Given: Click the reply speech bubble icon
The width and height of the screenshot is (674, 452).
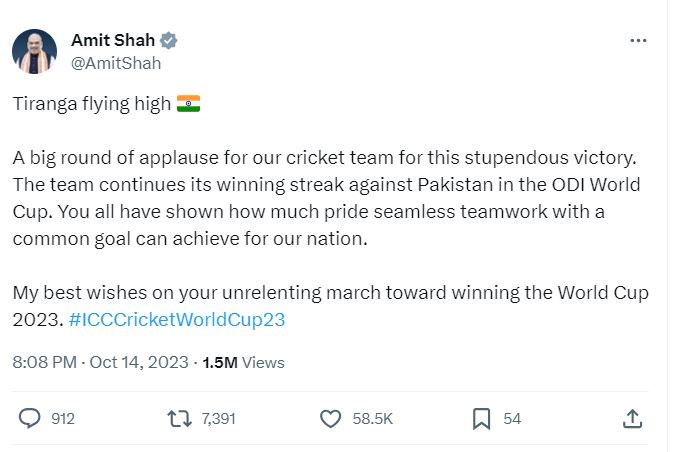Looking at the screenshot, I should 30,419.
